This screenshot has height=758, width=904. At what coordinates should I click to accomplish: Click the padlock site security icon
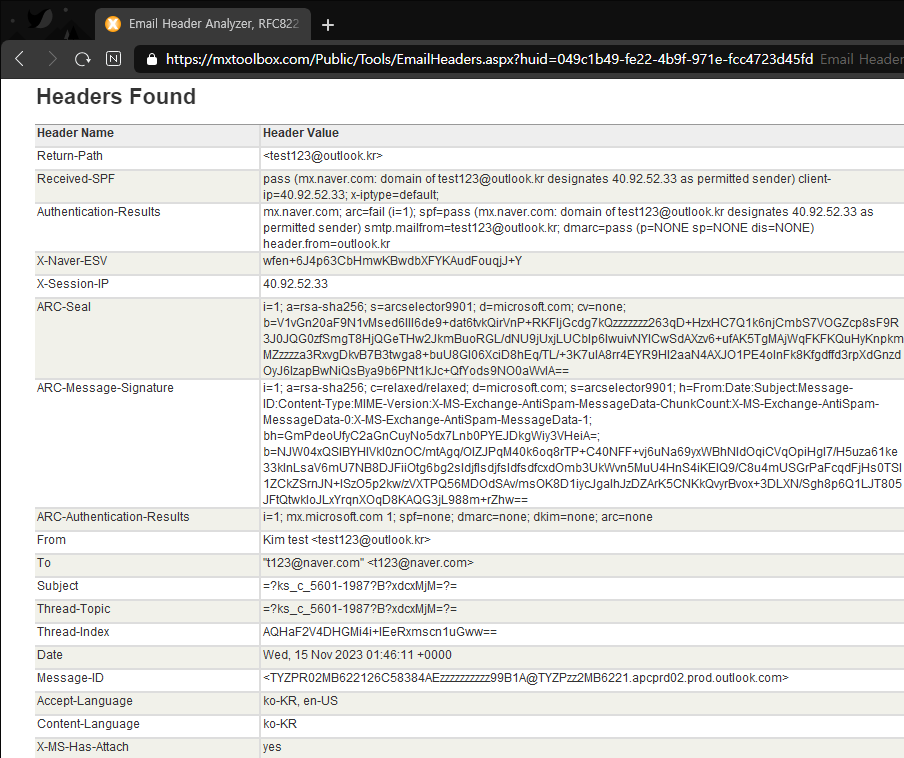[152, 59]
